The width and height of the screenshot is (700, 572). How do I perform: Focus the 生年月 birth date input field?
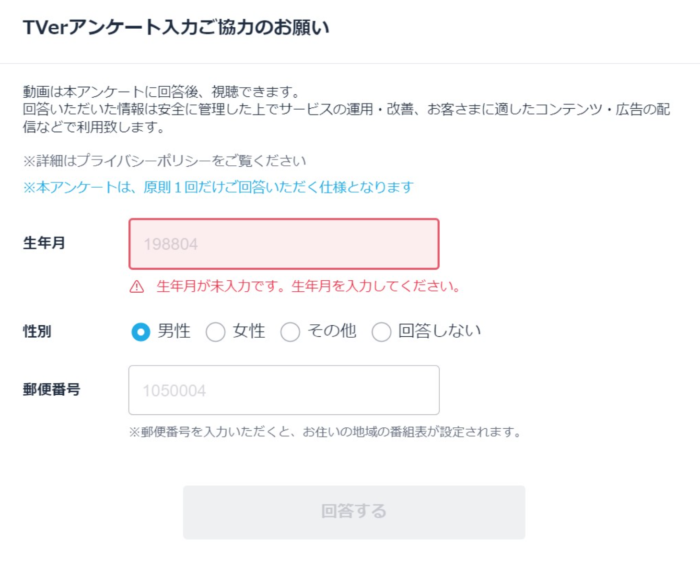(x=283, y=244)
